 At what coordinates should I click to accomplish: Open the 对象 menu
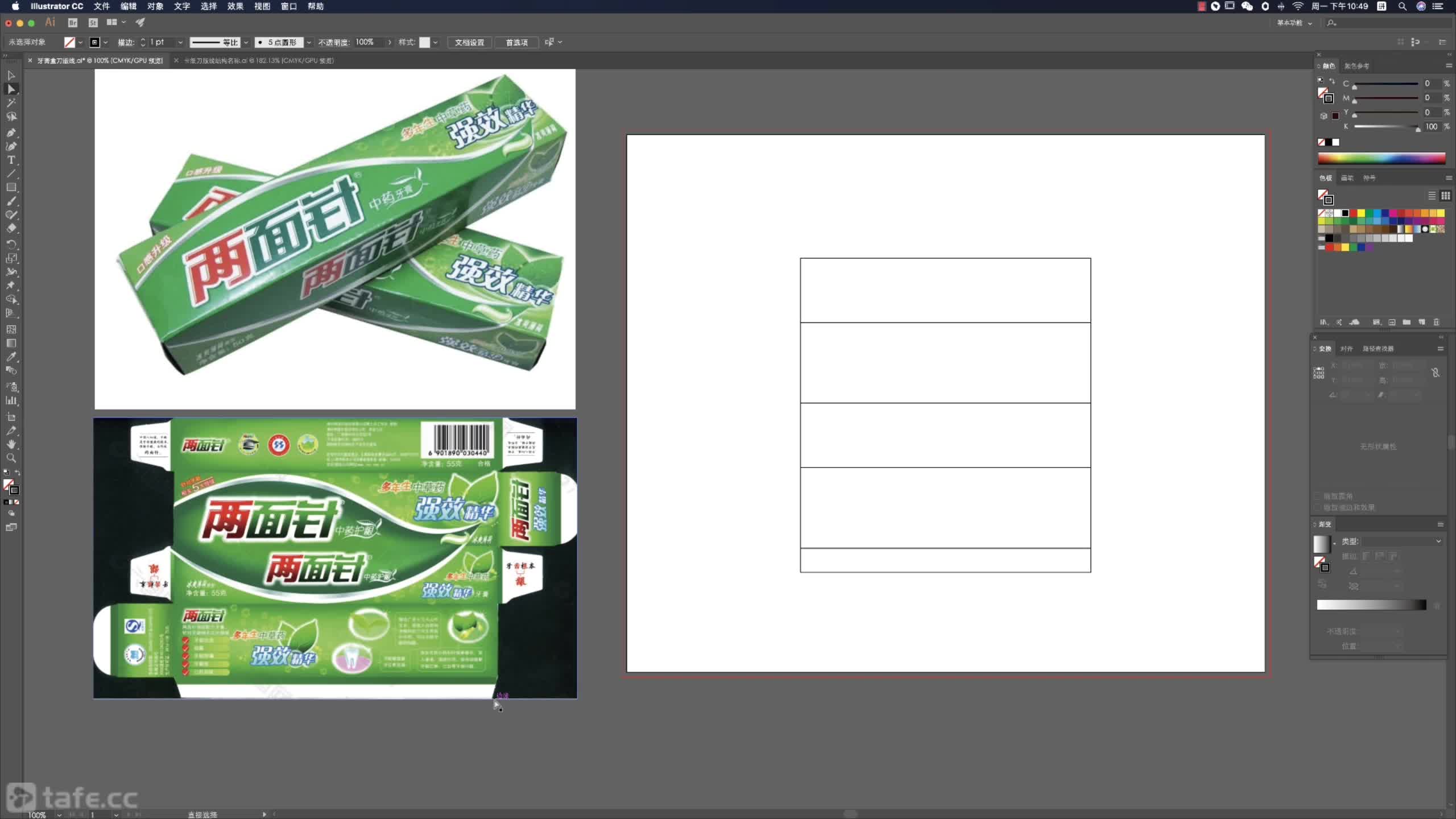tap(155, 6)
